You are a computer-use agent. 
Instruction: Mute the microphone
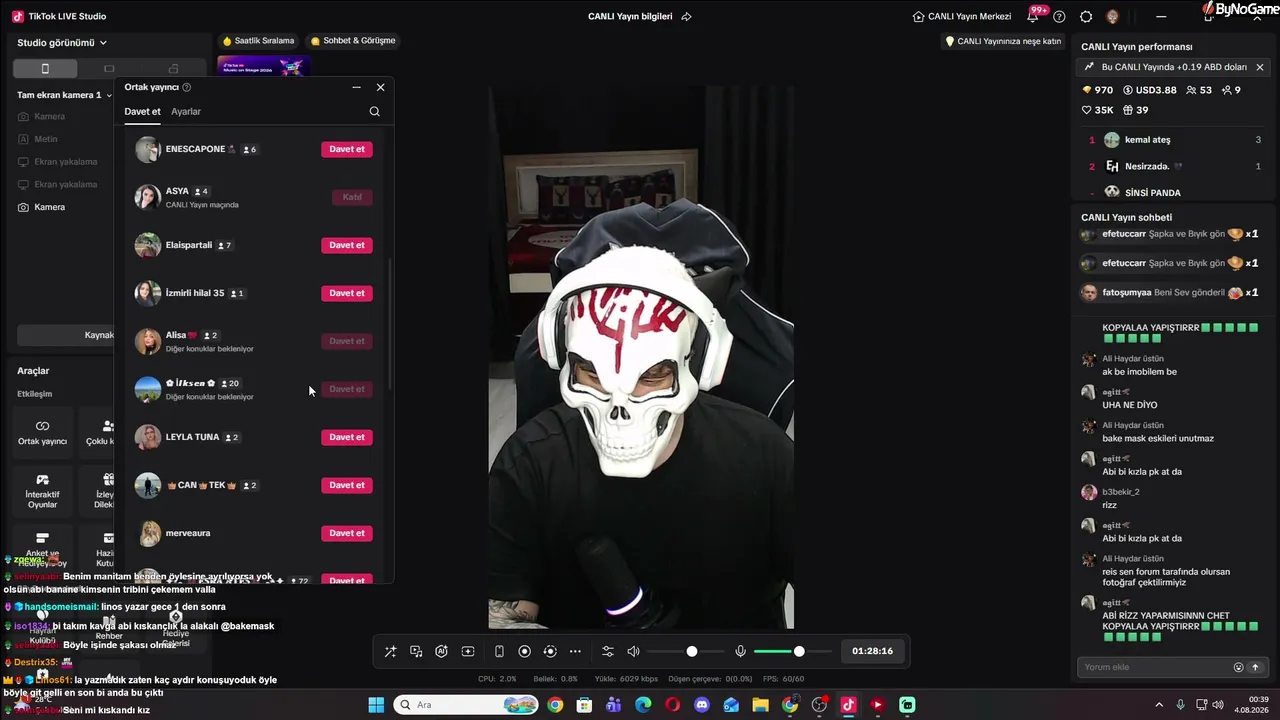tap(740, 651)
